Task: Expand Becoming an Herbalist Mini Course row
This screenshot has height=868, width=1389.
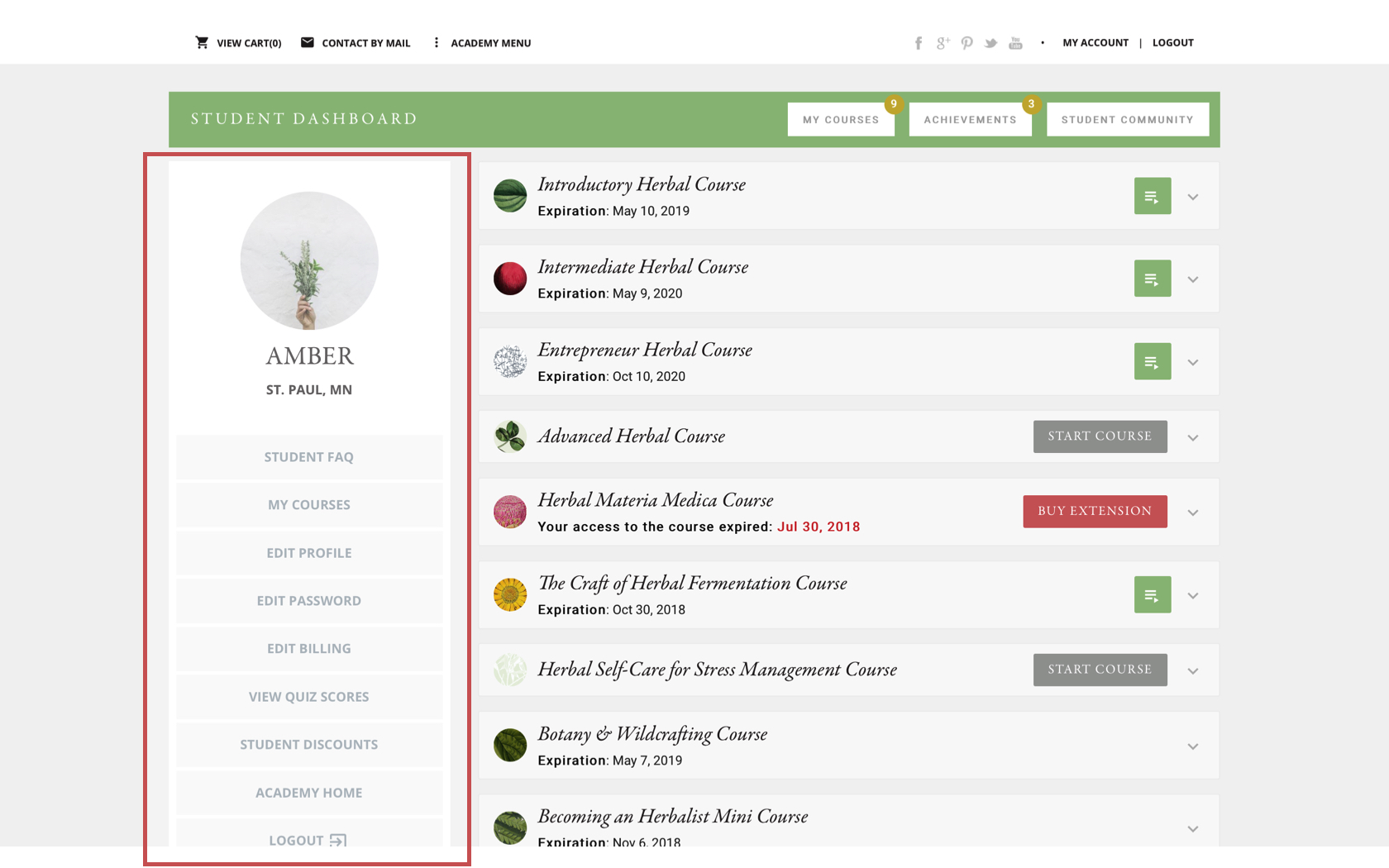Action: coord(1193,828)
